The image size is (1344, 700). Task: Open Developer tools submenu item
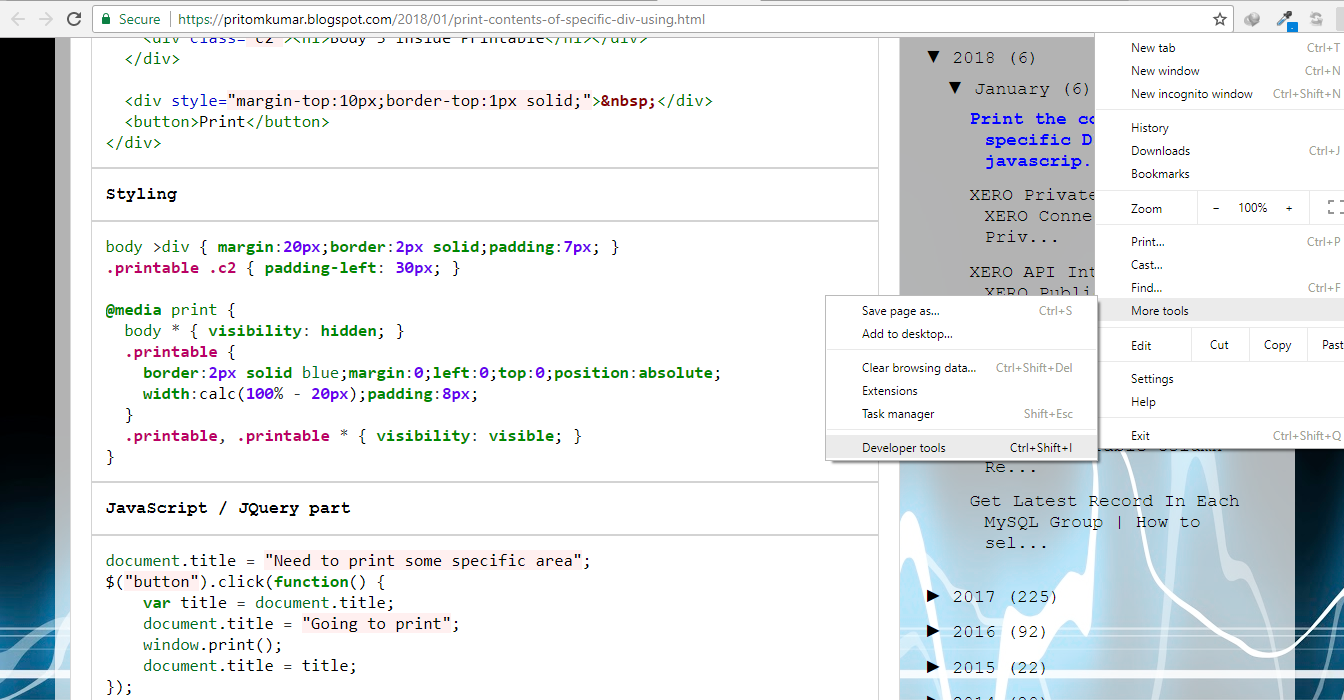click(961, 448)
